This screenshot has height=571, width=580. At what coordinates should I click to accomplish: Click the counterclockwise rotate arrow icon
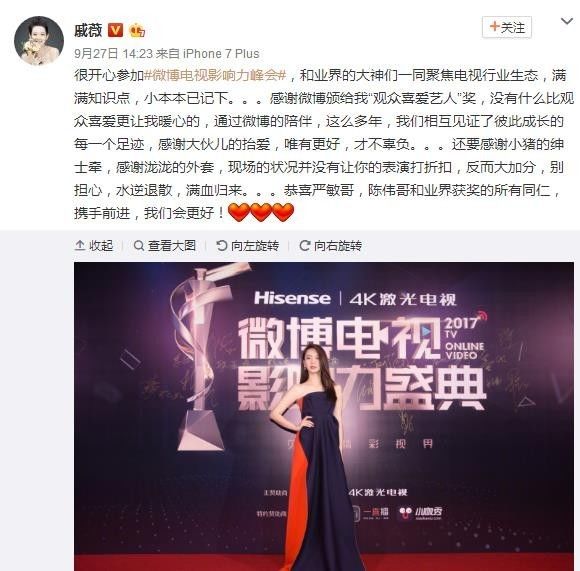coord(222,245)
